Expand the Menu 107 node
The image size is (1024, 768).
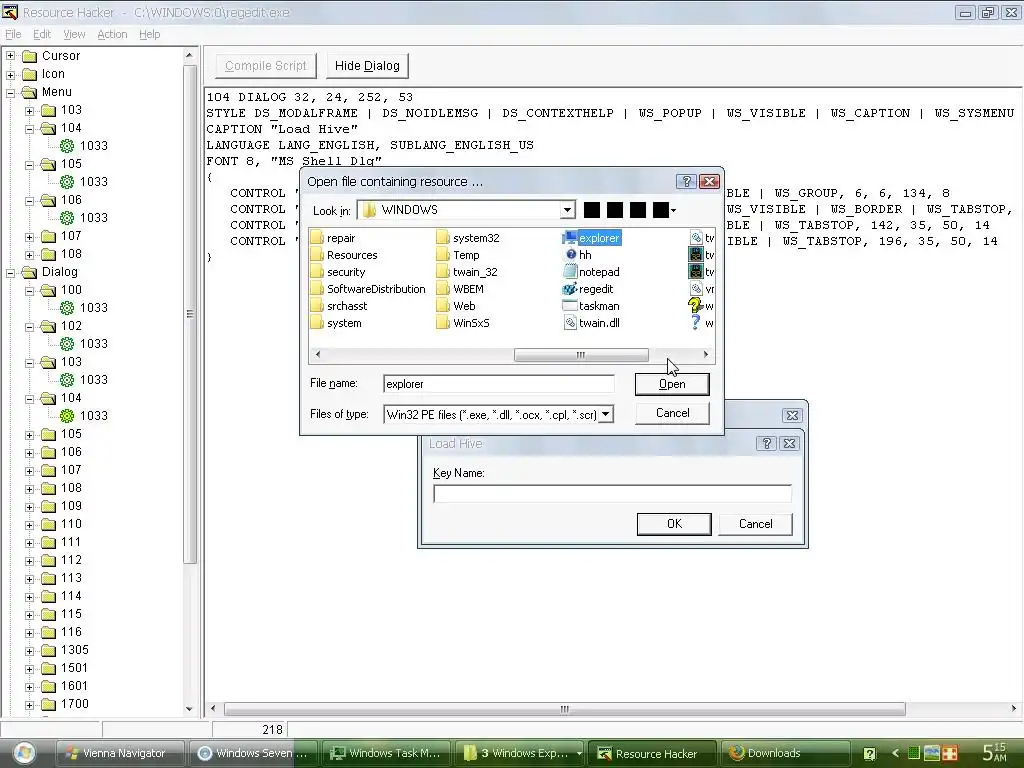[x=29, y=236]
